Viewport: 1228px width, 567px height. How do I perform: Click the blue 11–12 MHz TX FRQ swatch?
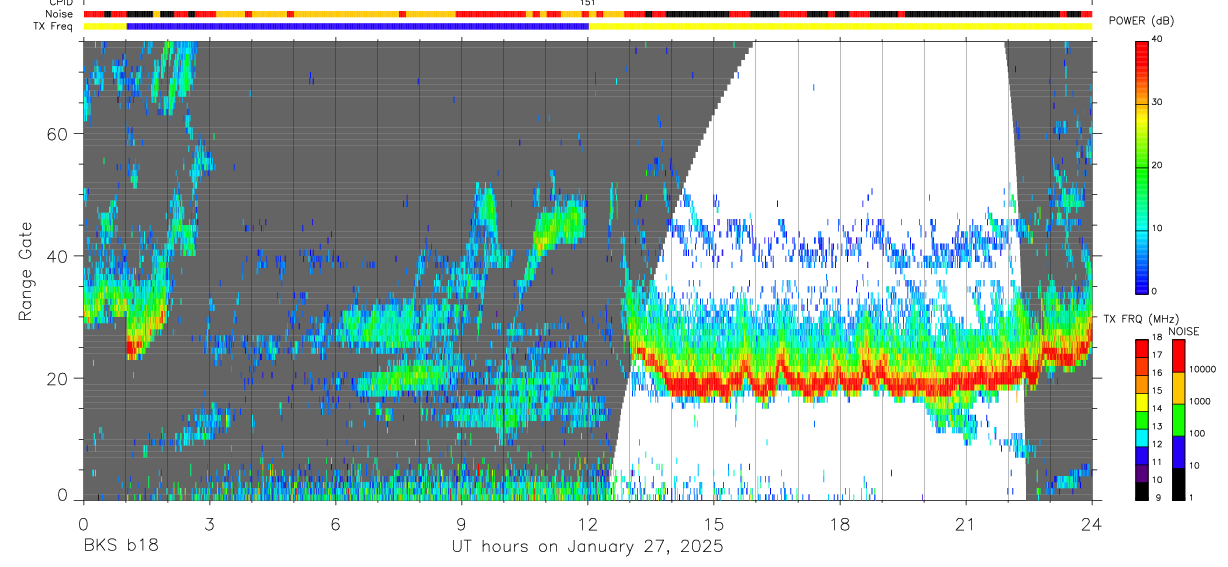[1141, 456]
